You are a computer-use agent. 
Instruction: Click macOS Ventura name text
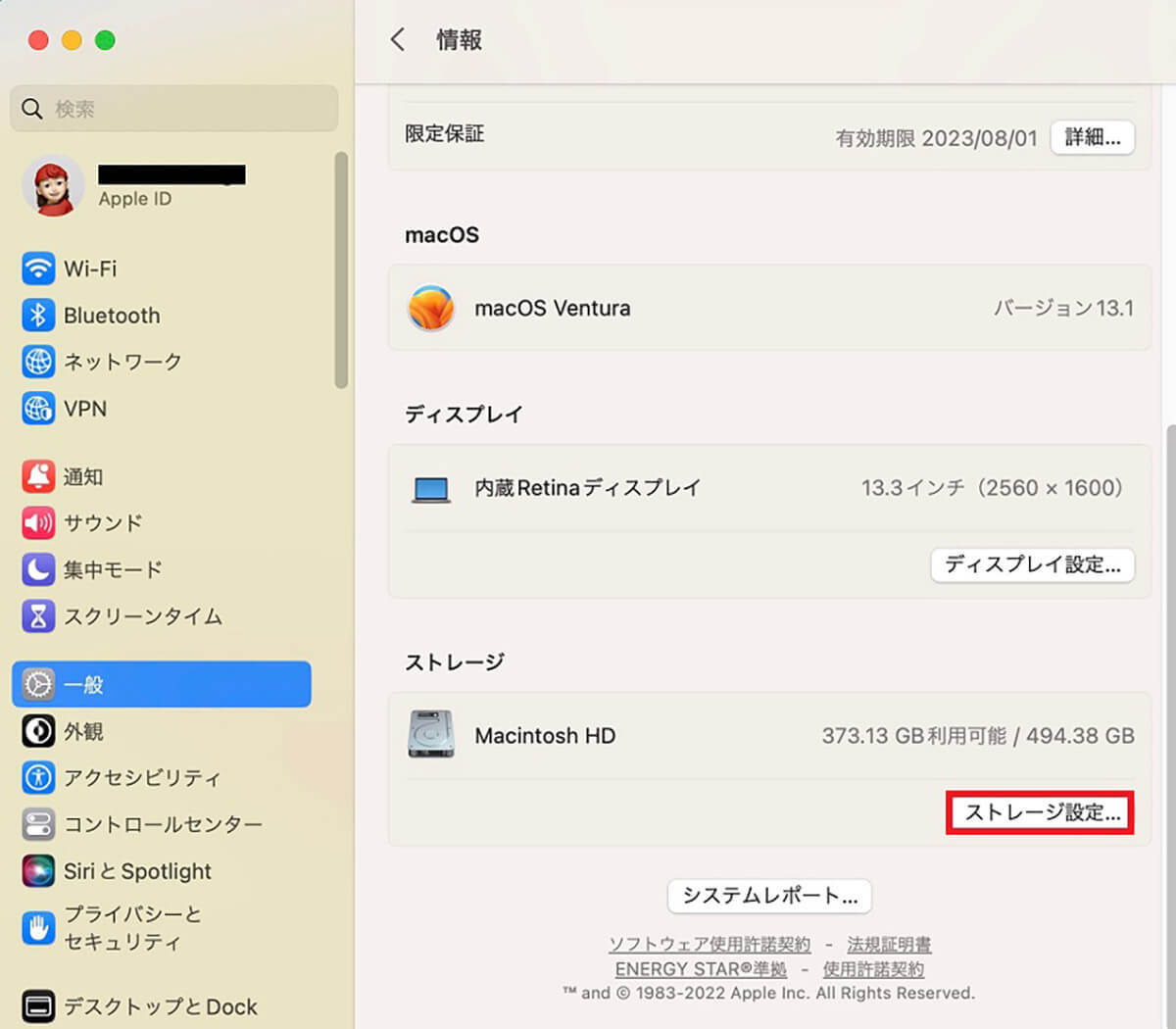(553, 308)
